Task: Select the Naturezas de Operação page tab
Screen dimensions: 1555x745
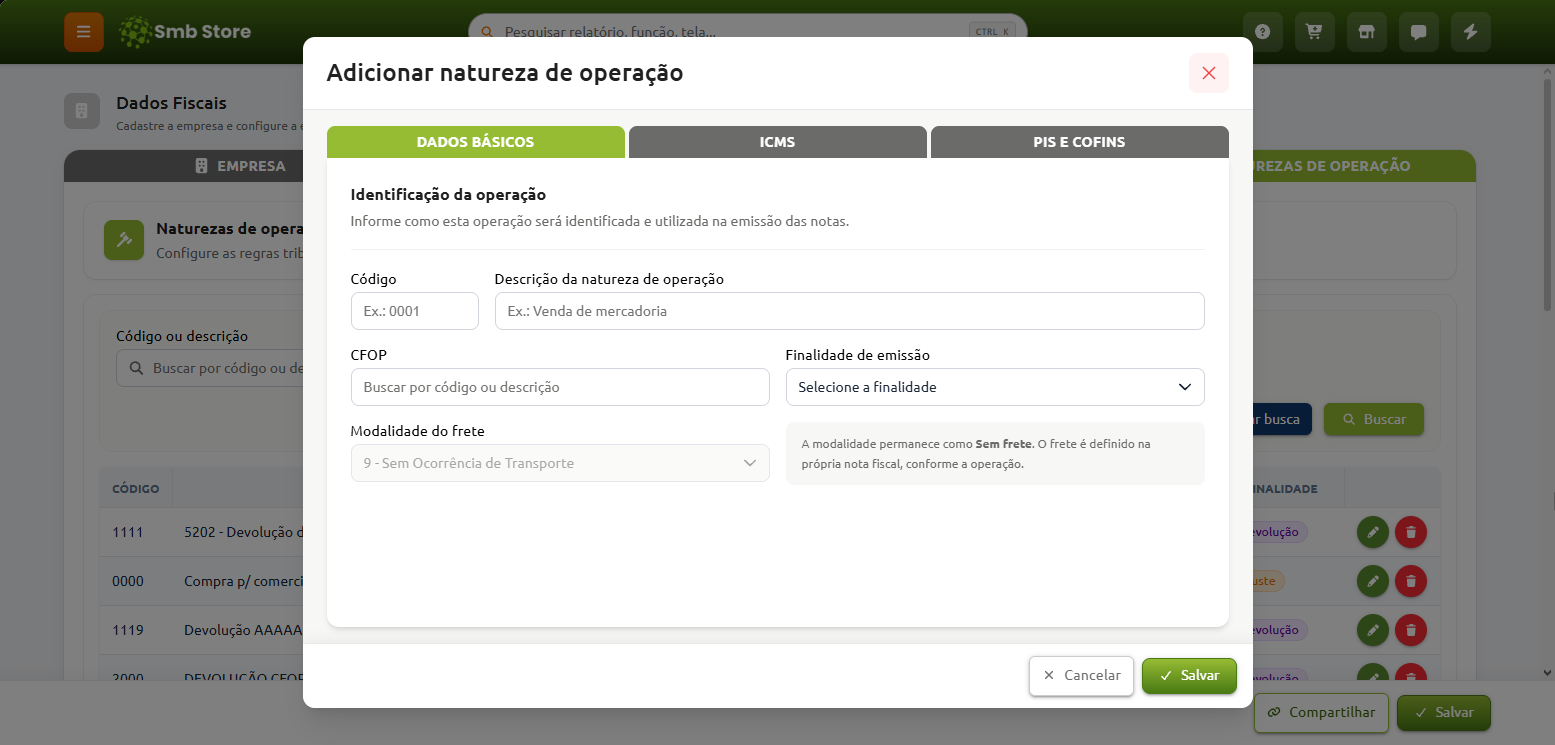Action: (x=1364, y=166)
